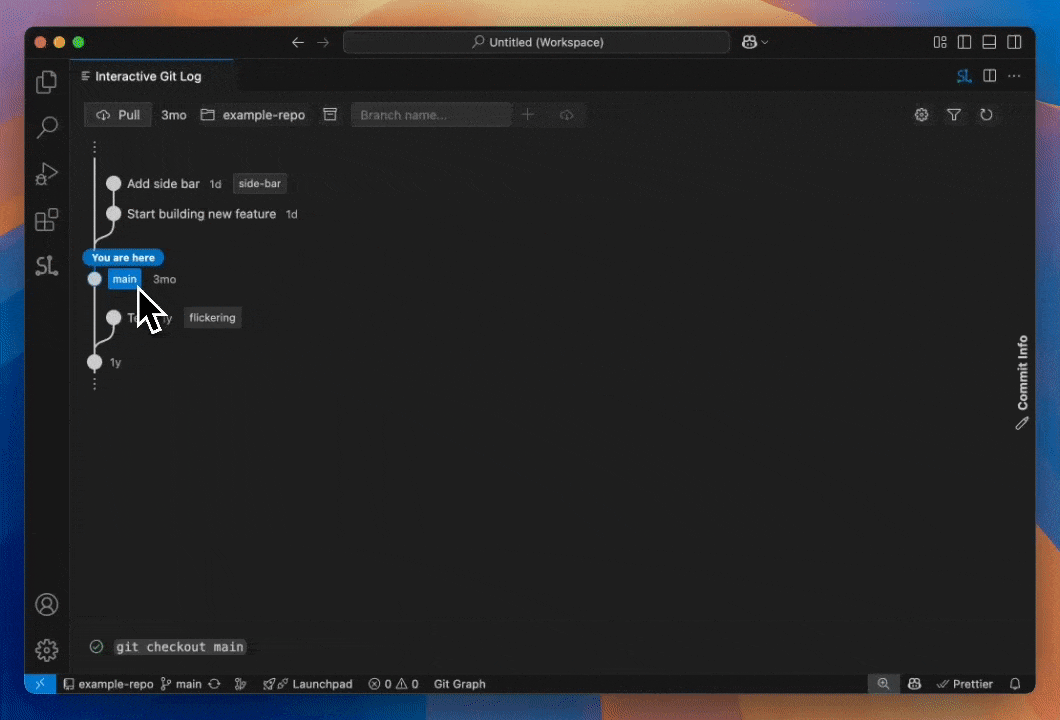This screenshot has width=1060, height=720.
Task: Toggle the bottom panel
Action: tap(989, 42)
